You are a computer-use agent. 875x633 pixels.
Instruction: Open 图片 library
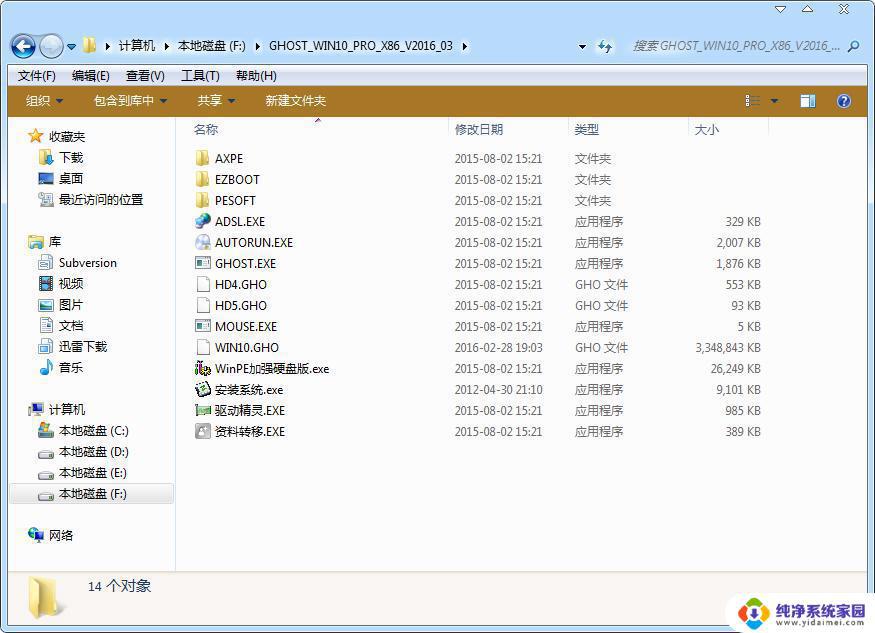[x=71, y=305]
